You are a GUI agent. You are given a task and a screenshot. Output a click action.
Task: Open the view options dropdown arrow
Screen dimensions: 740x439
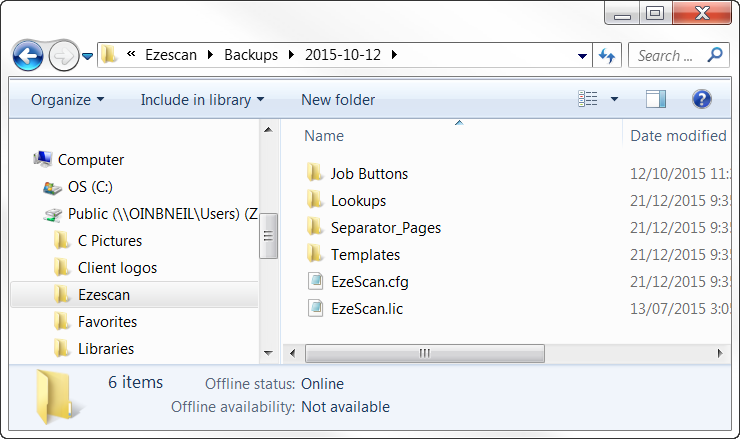pyautogui.click(x=614, y=99)
